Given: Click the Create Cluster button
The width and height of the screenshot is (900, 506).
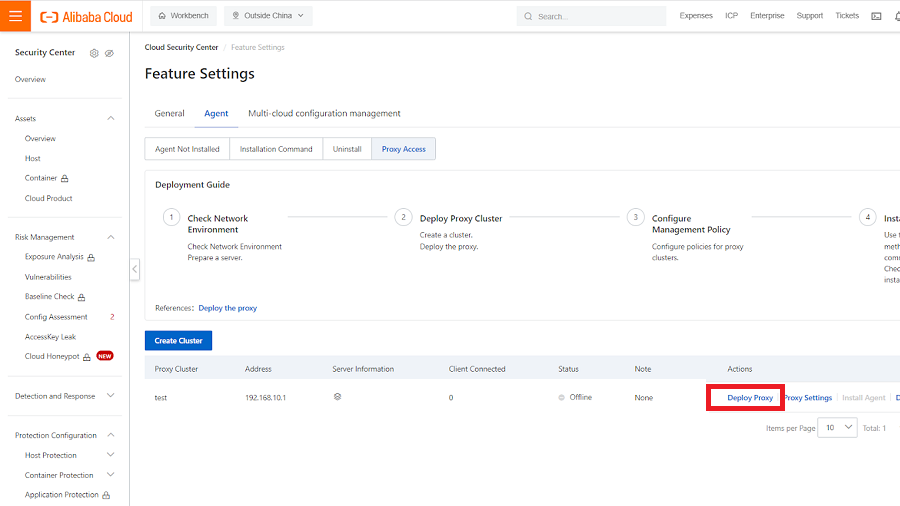Looking at the screenshot, I should [x=178, y=340].
